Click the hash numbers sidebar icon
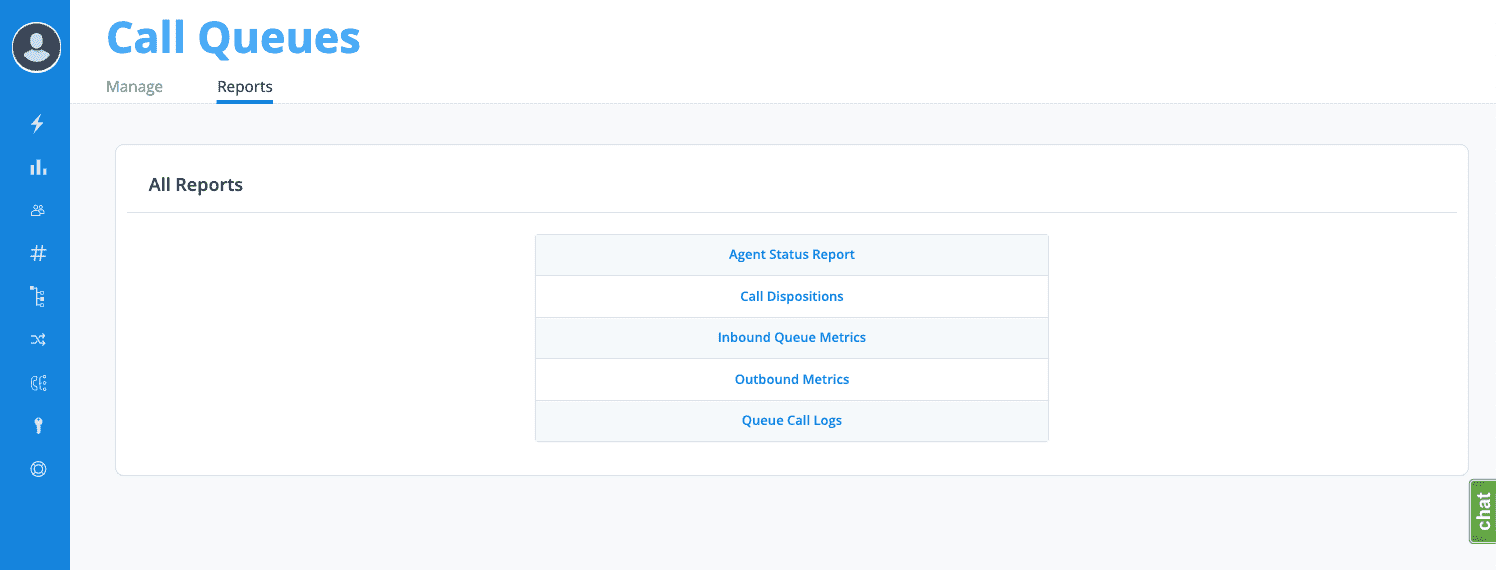Screen dimensions: 1496x570 38,253
